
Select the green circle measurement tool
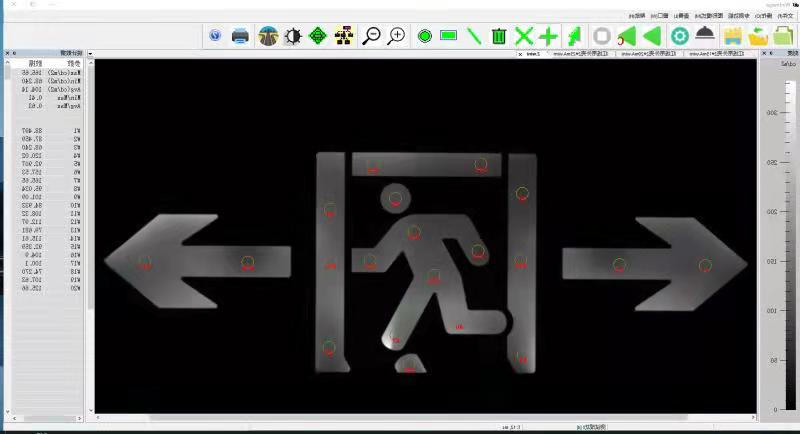coord(424,36)
